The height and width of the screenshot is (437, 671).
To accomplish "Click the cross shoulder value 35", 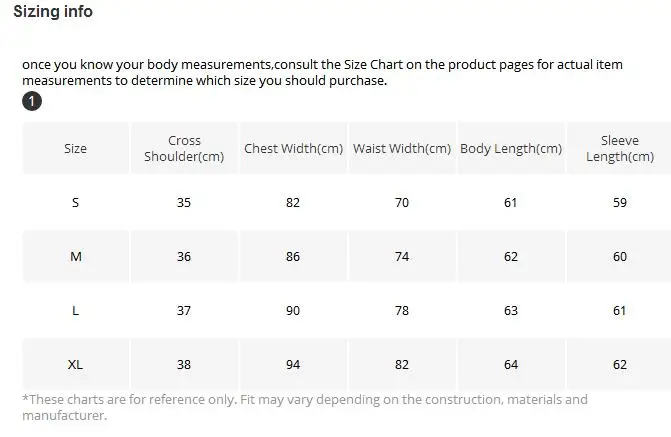I will 184,202.
